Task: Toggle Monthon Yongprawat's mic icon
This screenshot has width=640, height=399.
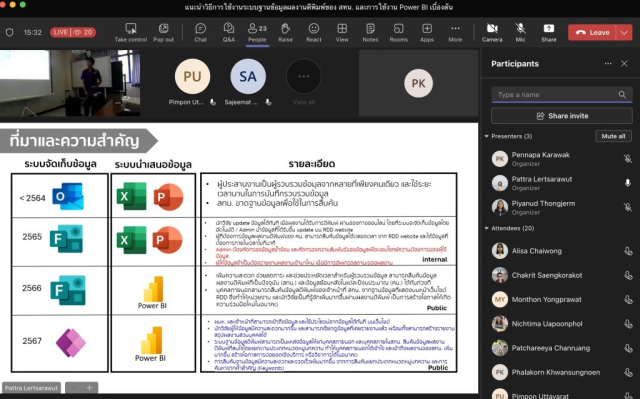Action: [628, 300]
